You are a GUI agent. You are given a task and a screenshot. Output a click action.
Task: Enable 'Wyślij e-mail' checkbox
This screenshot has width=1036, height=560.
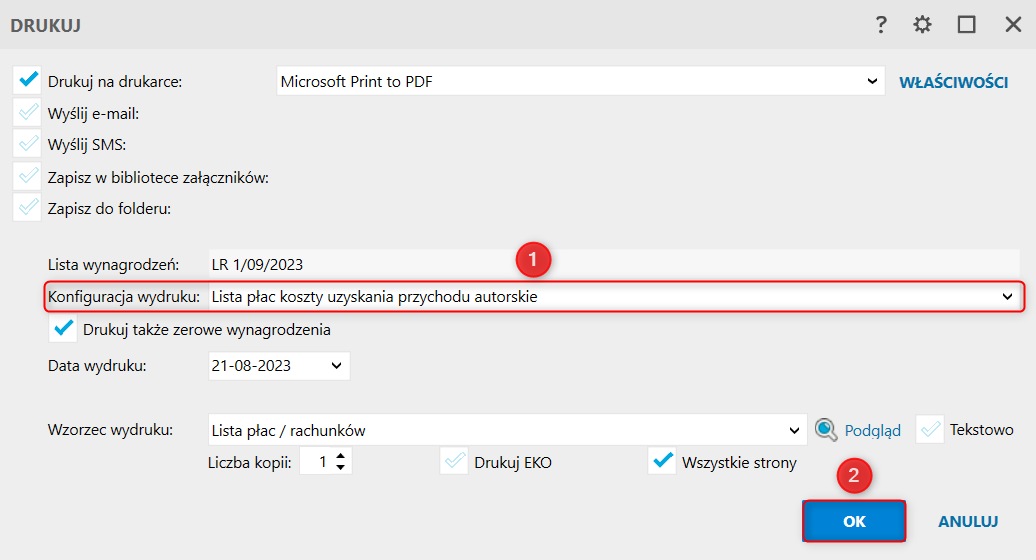coord(28,112)
